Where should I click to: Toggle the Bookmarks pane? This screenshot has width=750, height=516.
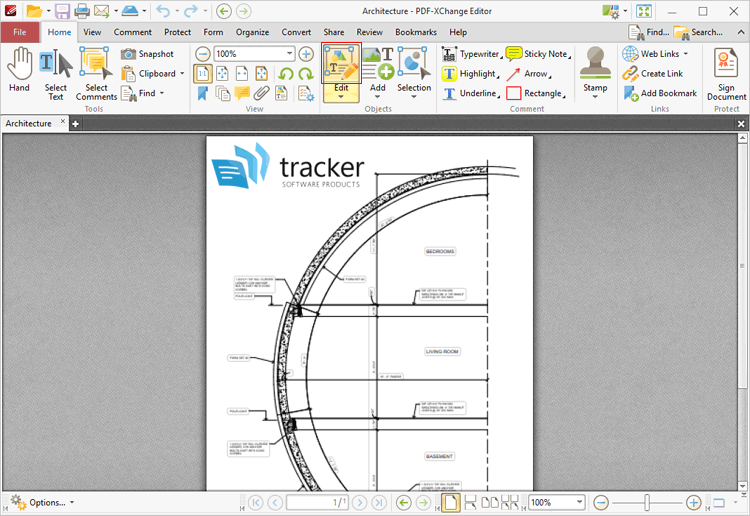[203, 93]
